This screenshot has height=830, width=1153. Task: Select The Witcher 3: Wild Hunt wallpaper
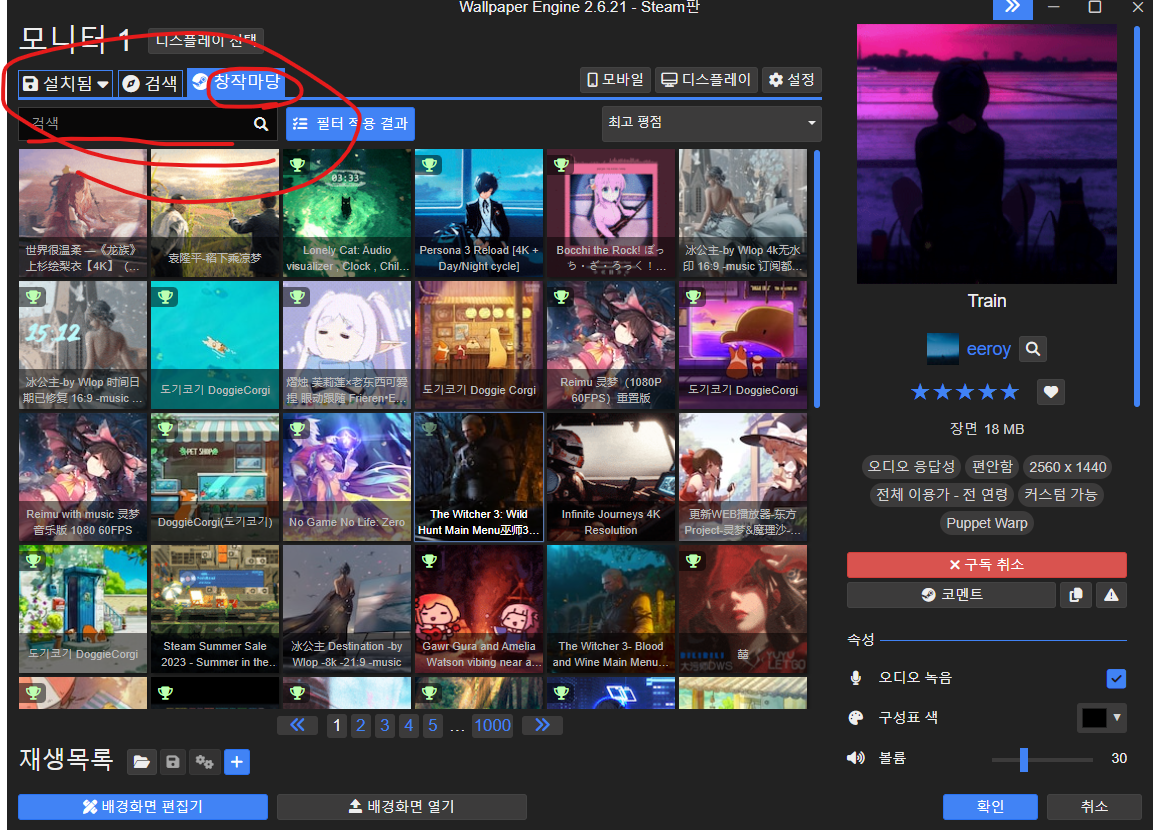(479, 477)
